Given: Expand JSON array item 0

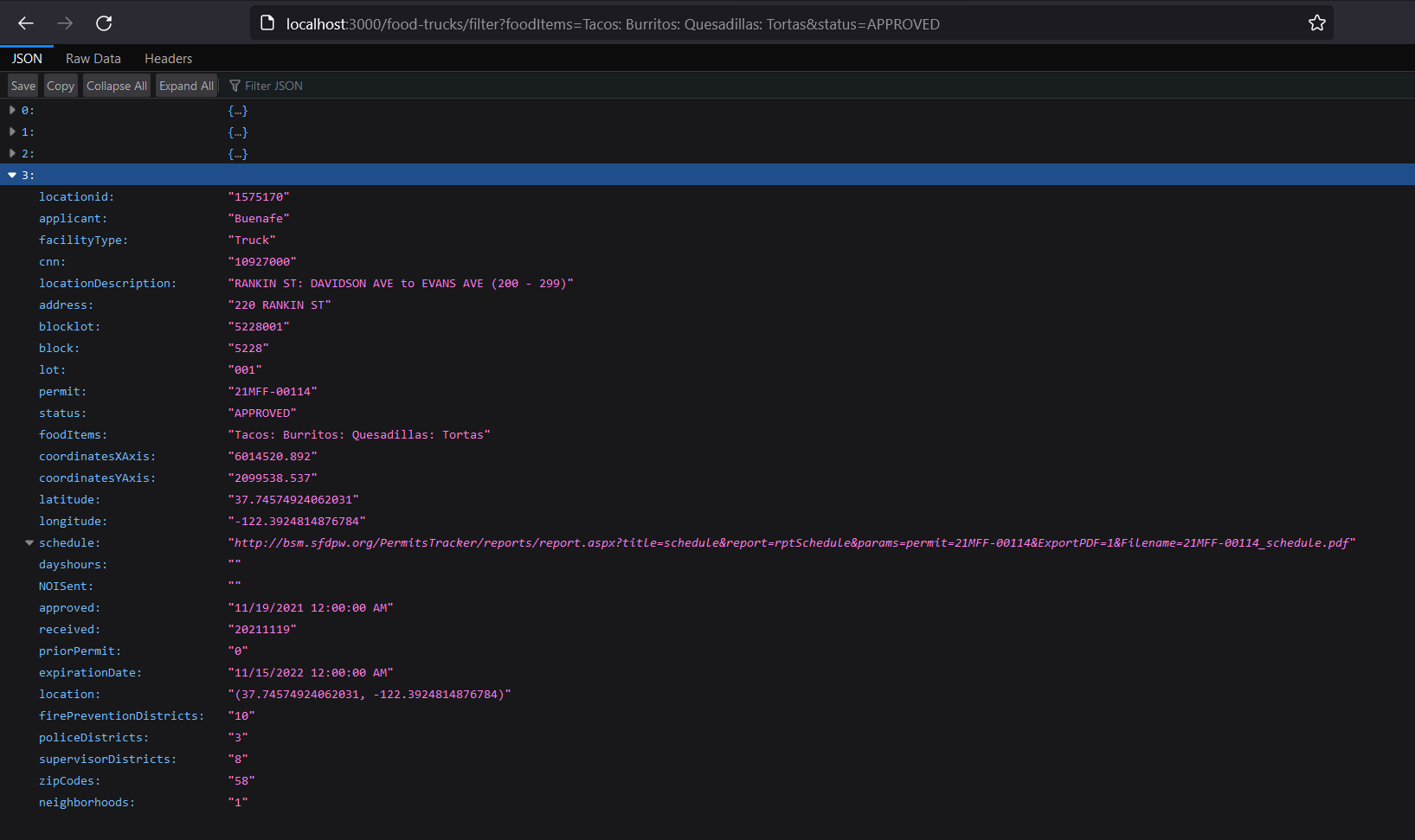Looking at the screenshot, I should 12,110.
